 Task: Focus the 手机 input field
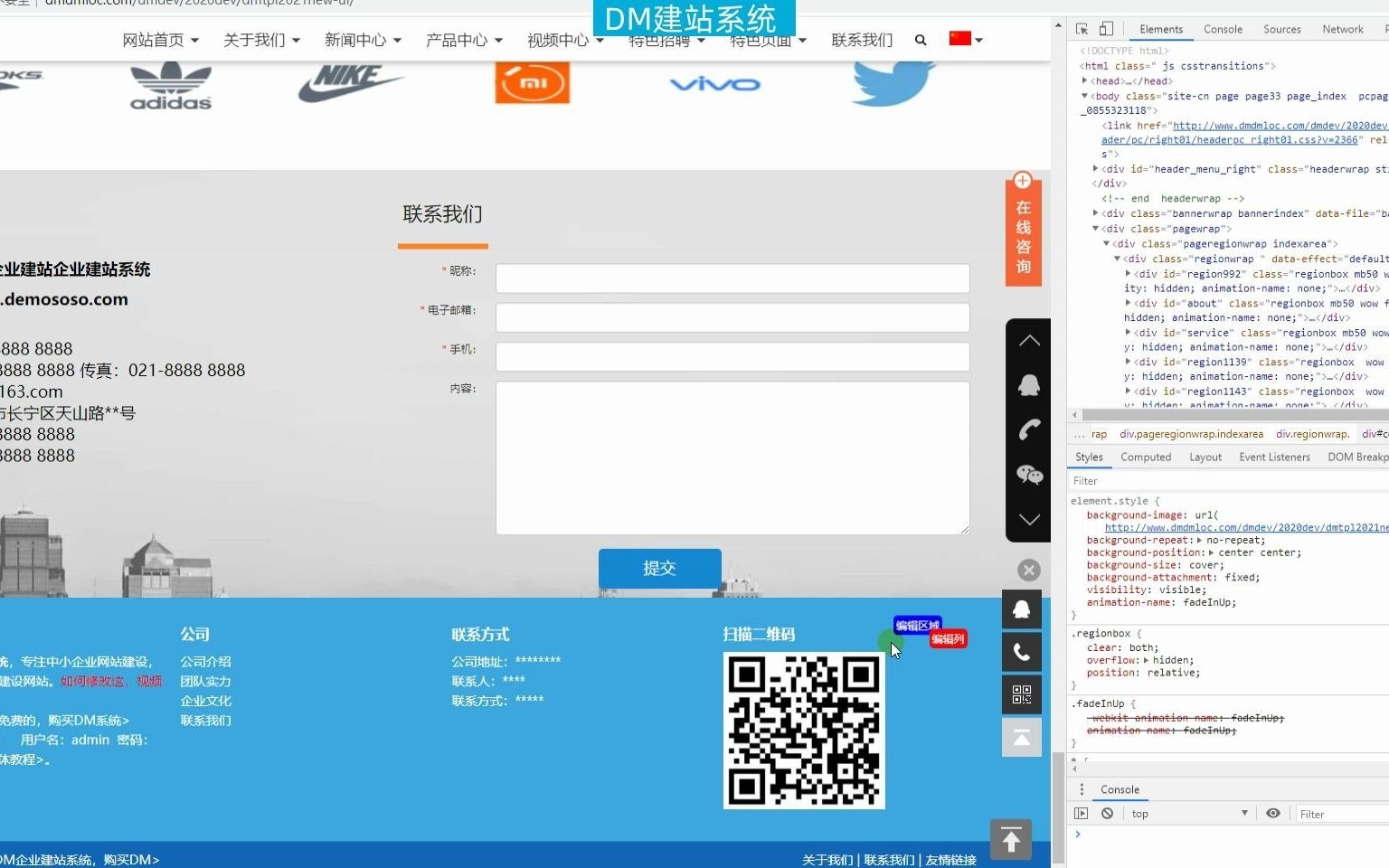click(732, 356)
